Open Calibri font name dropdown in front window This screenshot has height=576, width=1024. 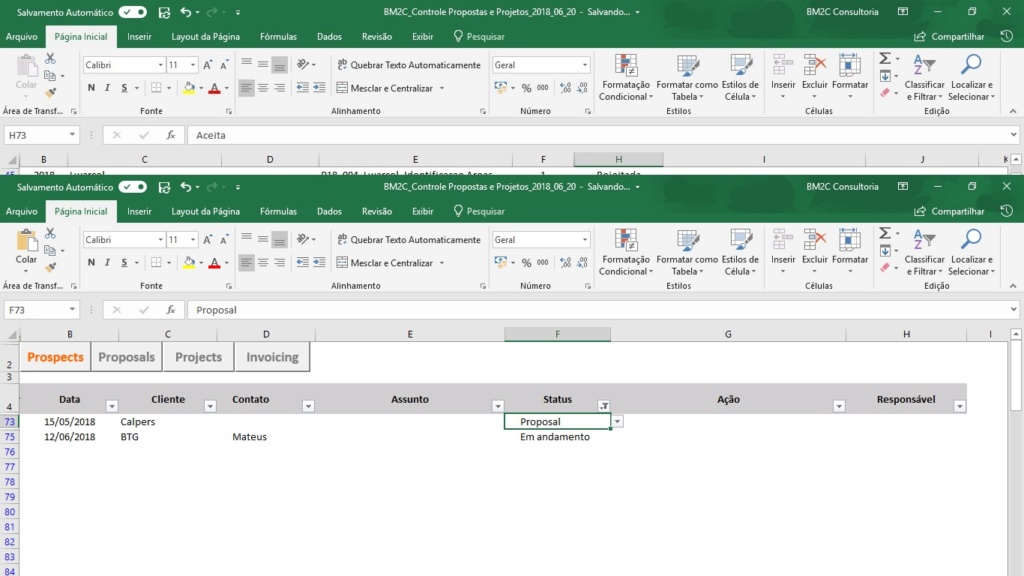click(160, 240)
